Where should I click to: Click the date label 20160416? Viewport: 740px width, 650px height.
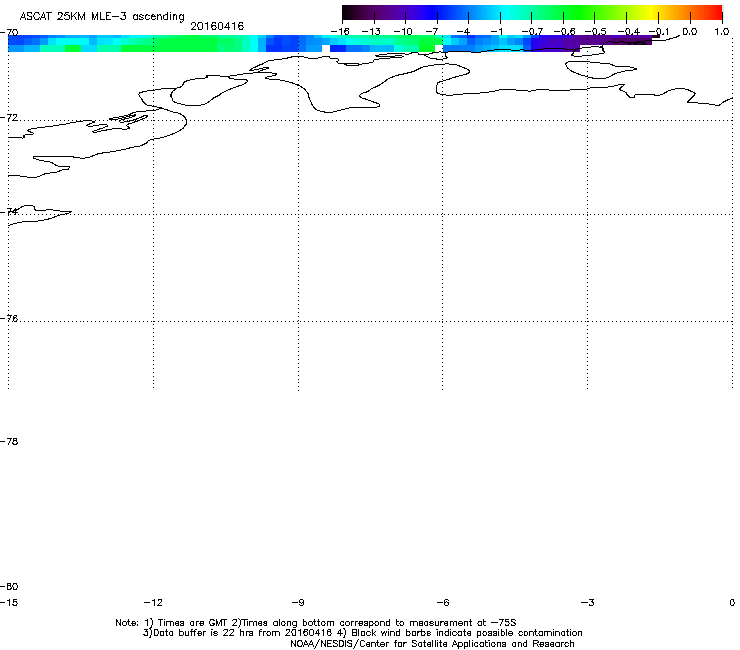(217, 26)
